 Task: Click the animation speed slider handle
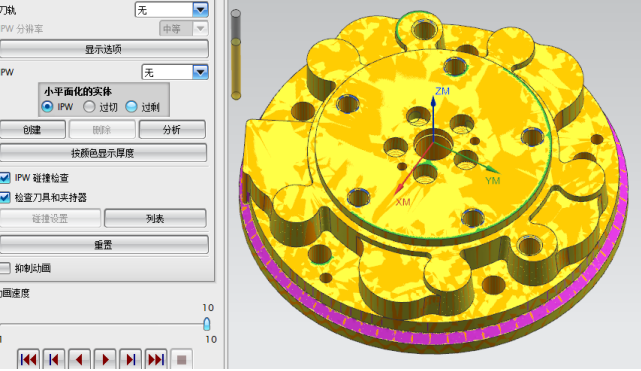click(x=207, y=324)
